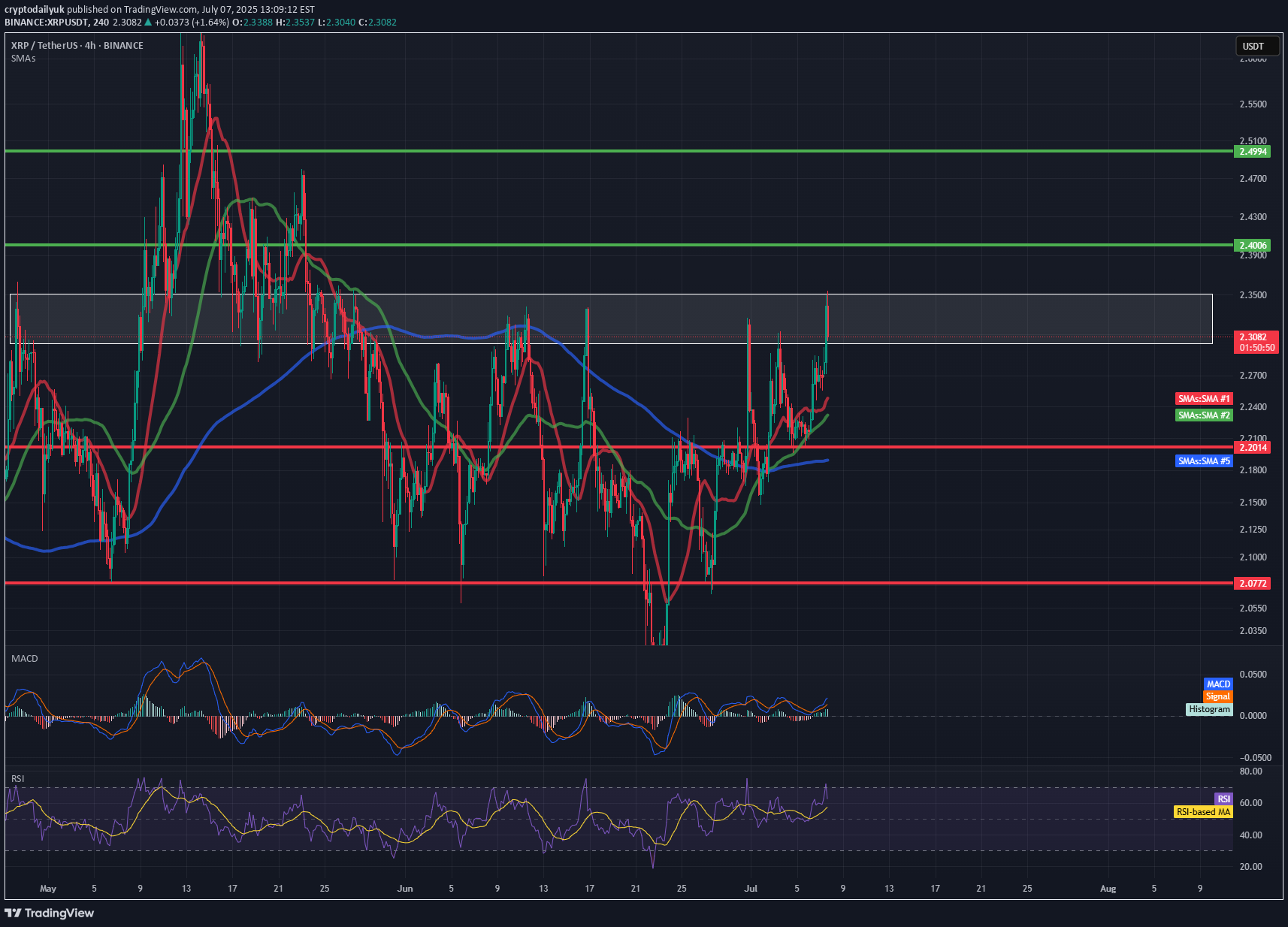Click the 80.00 RSI axis value
This screenshot has width=1288, height=927.
click(x=1250, y=771)
